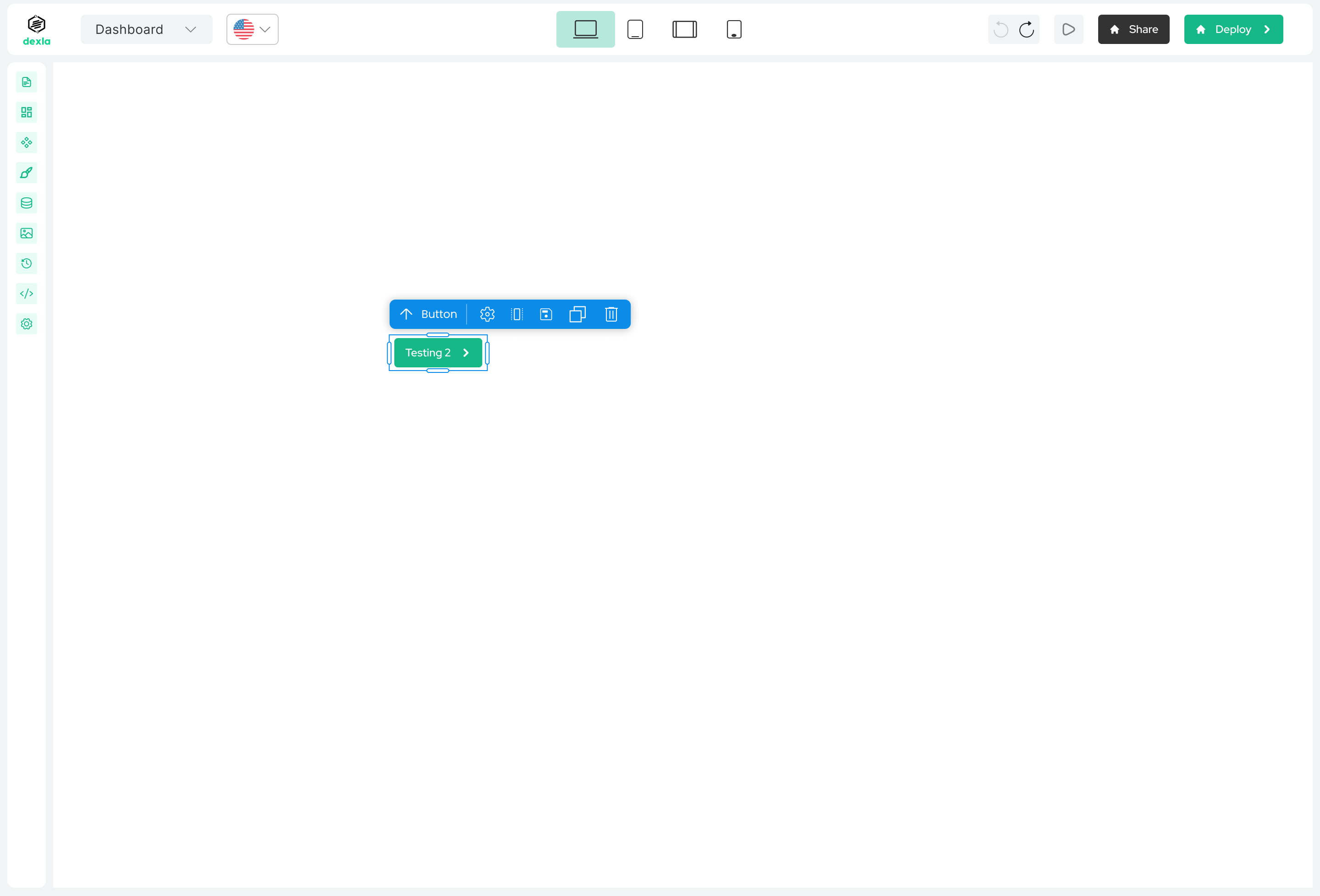1320x896 pixels.
Task: Open the Dashboard page dropdown
Action: point(146,29)
